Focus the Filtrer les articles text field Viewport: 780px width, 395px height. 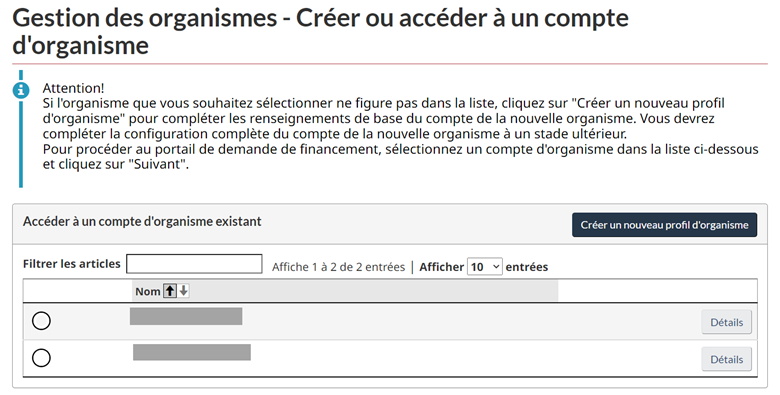(194, 264)
